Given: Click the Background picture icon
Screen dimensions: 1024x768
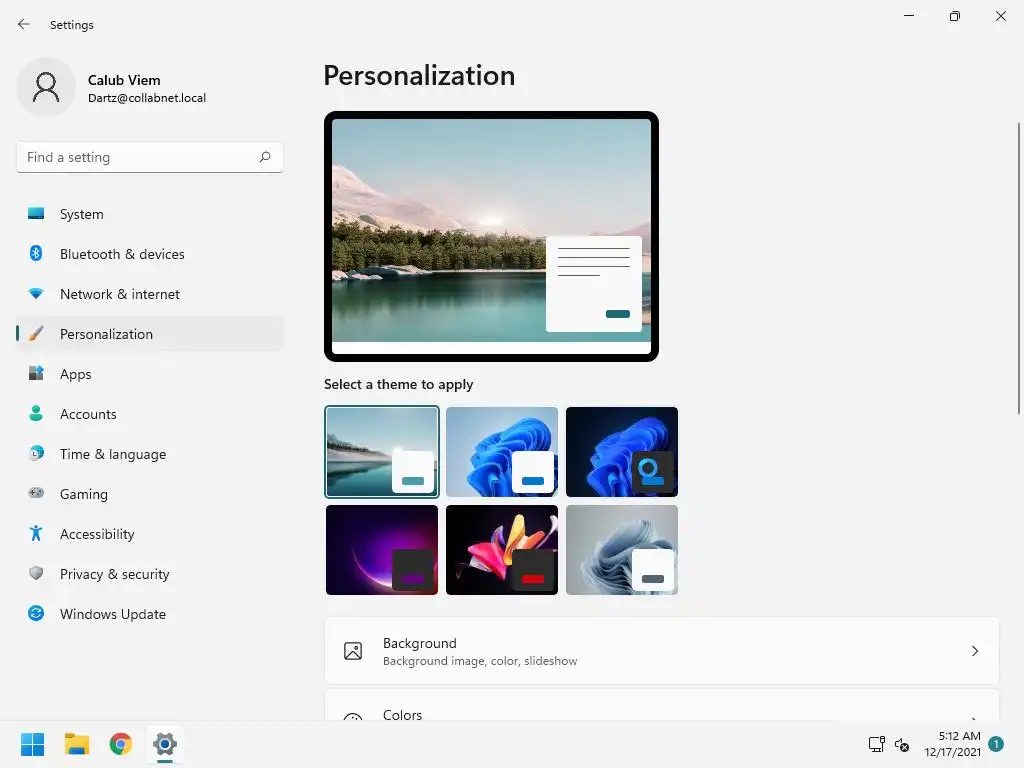Looking at the screenshot, I should [353, 651].
